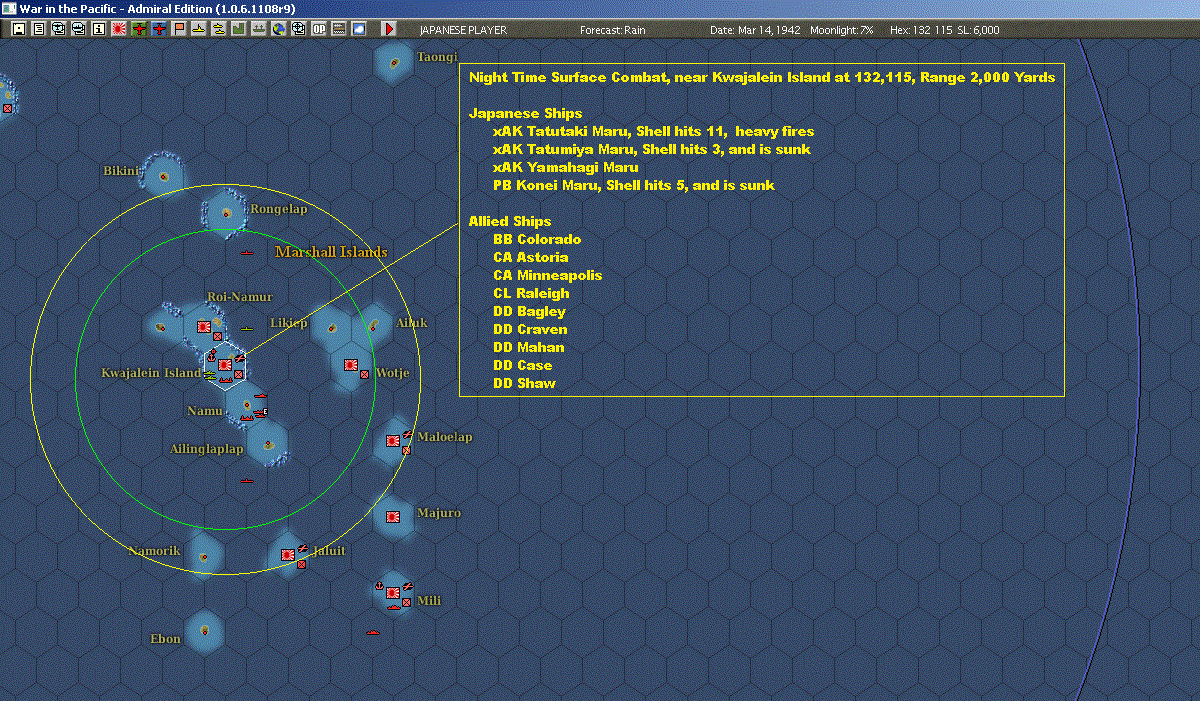Viewport: 1200px width, 701px height.
Task: Click the Marshall Islands region label
Action: click(x=331, y=252)
